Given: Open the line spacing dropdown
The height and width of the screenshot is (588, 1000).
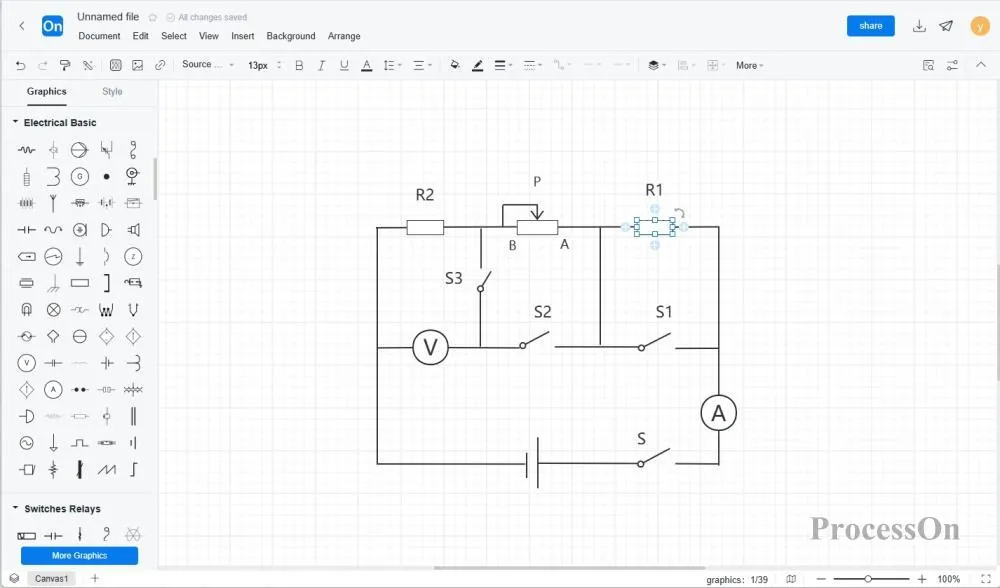Looking at the screenshot, I should tap(392, 65).
